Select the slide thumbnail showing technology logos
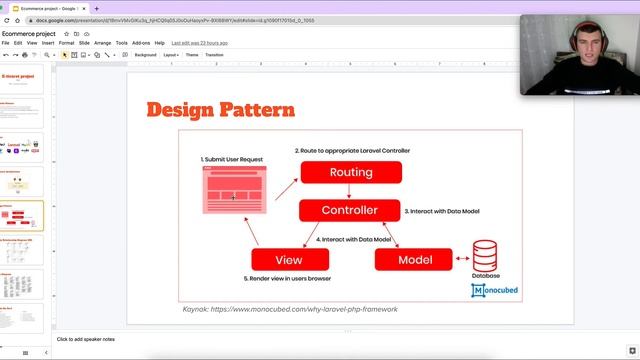 click(21, 147)
